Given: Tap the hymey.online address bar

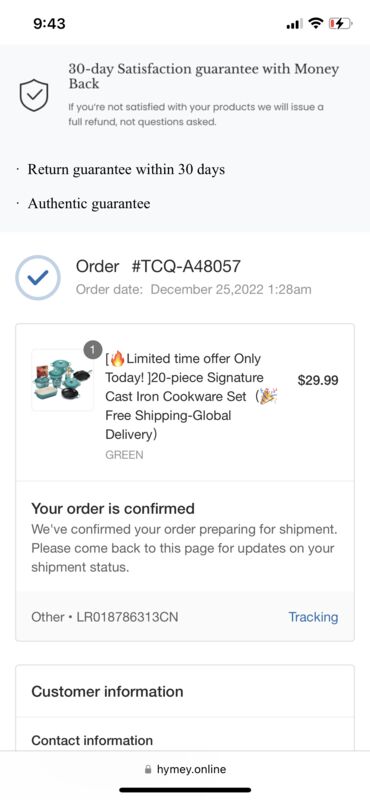Looking at the screenshot, I should pyautogui.click(x=185, y=769).
